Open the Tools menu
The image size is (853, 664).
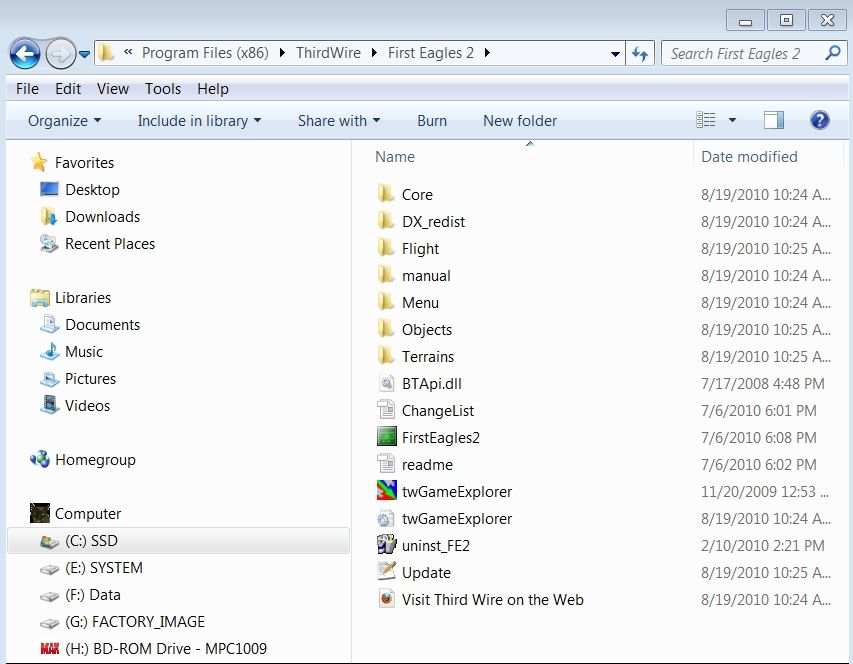[x=163, y=89]
